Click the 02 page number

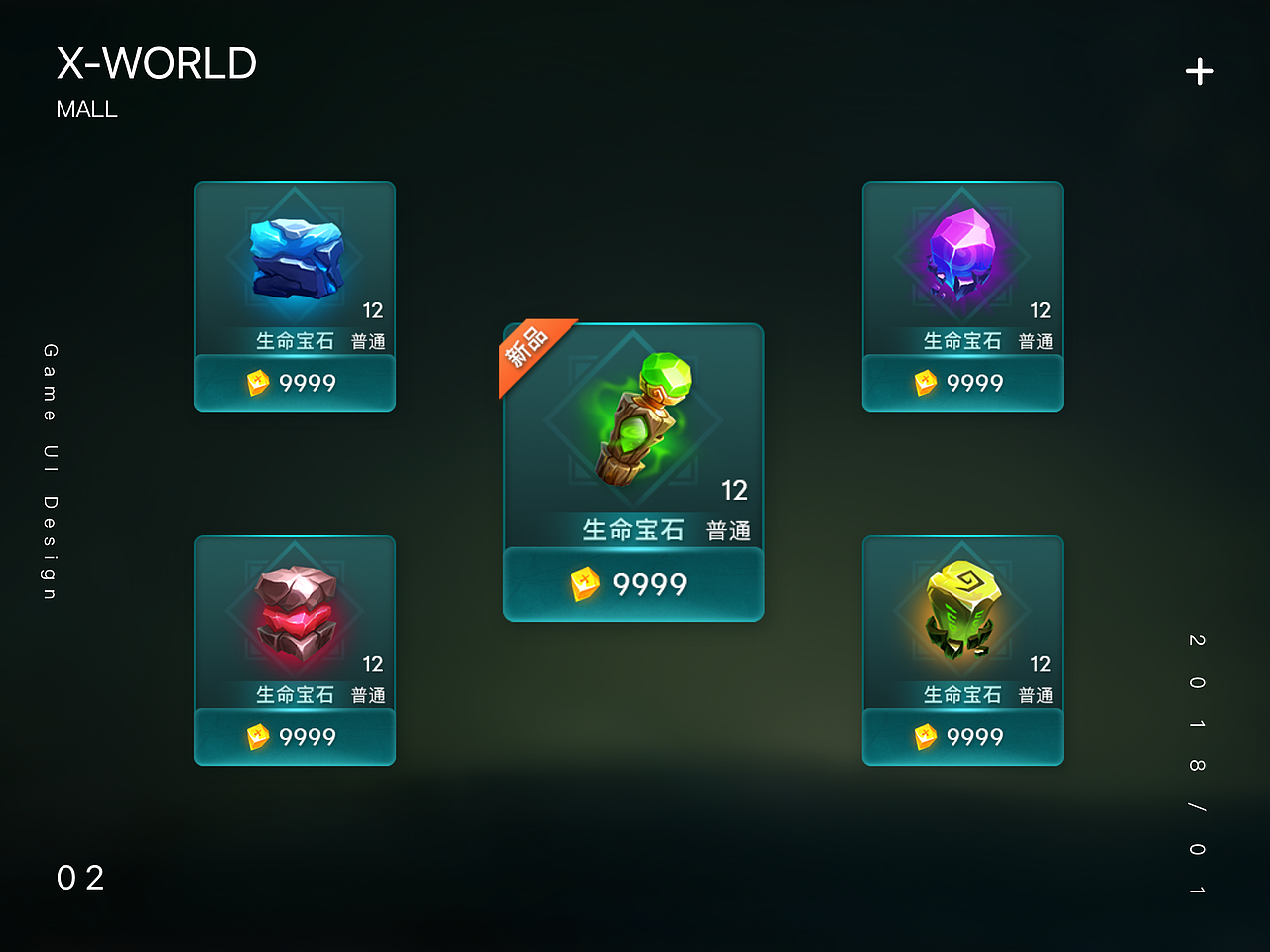[x=80, y=878]
